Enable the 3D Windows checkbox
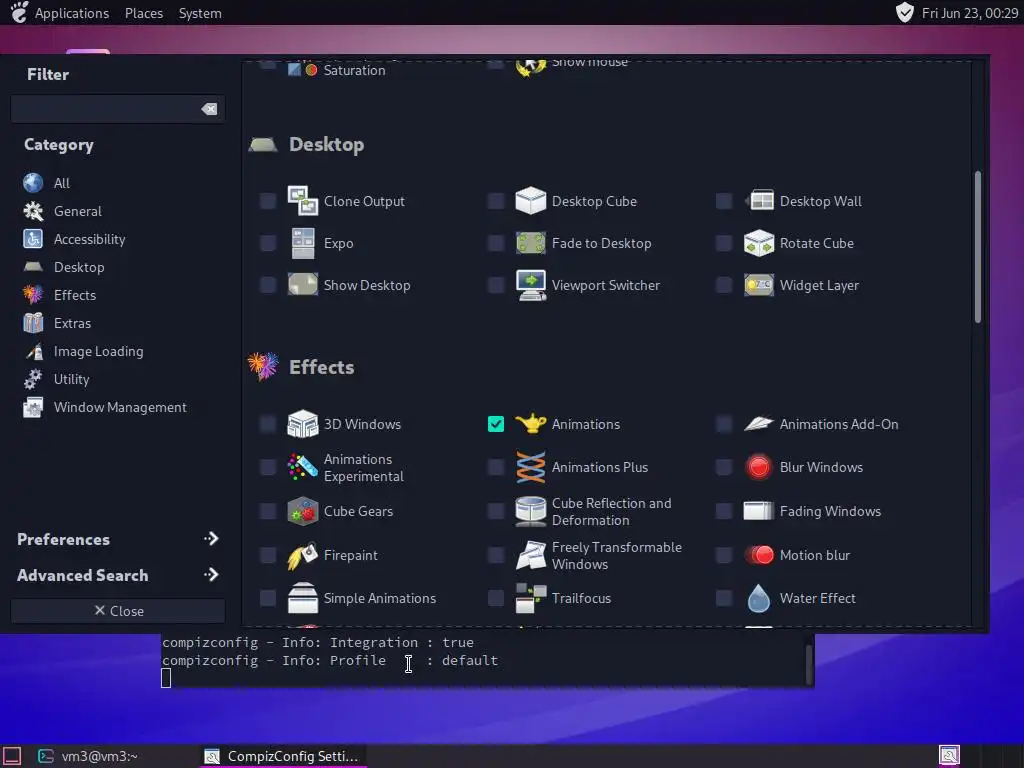 [268, 424]
